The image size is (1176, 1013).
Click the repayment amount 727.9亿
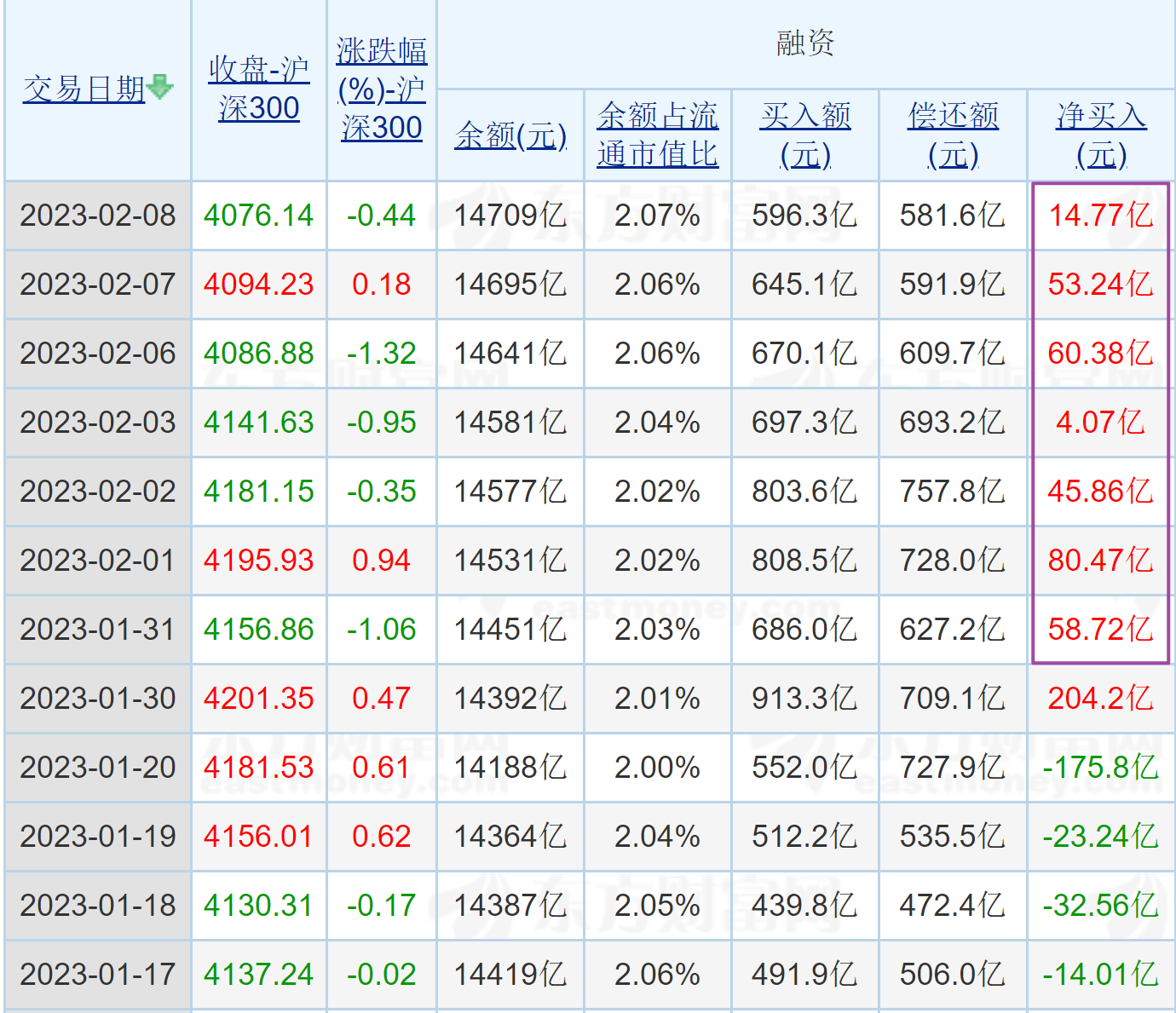(x=954, y=768)
